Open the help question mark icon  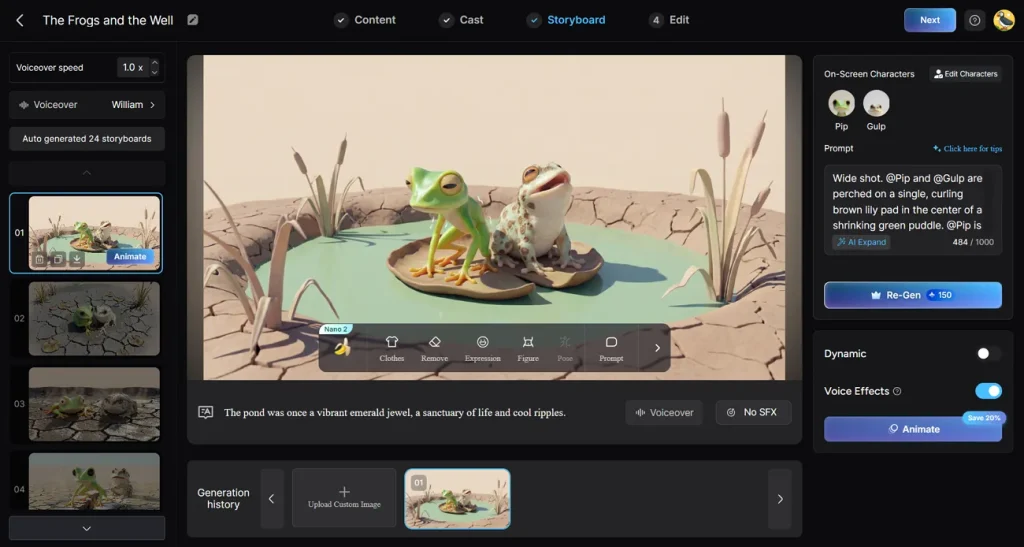pos(974,20)
